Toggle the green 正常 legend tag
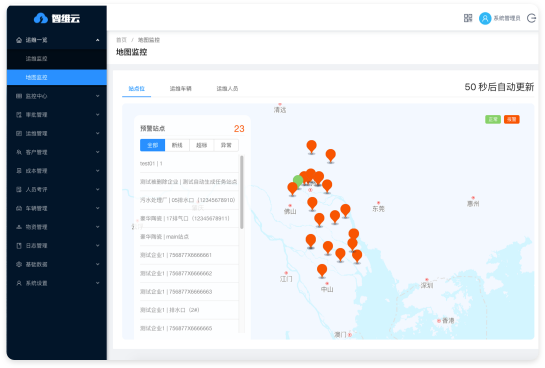Image resolution: width=545 pixels, height=368 pixels. [x=493, y=120]
